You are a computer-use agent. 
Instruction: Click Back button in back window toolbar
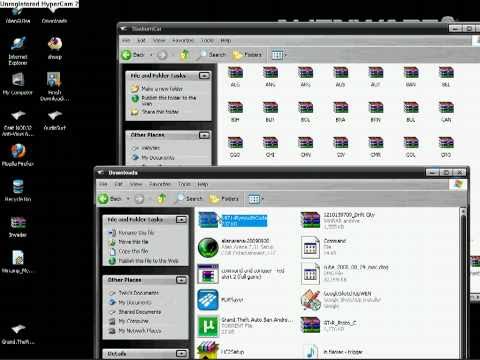pyautogui.click(x=133, y=55)
